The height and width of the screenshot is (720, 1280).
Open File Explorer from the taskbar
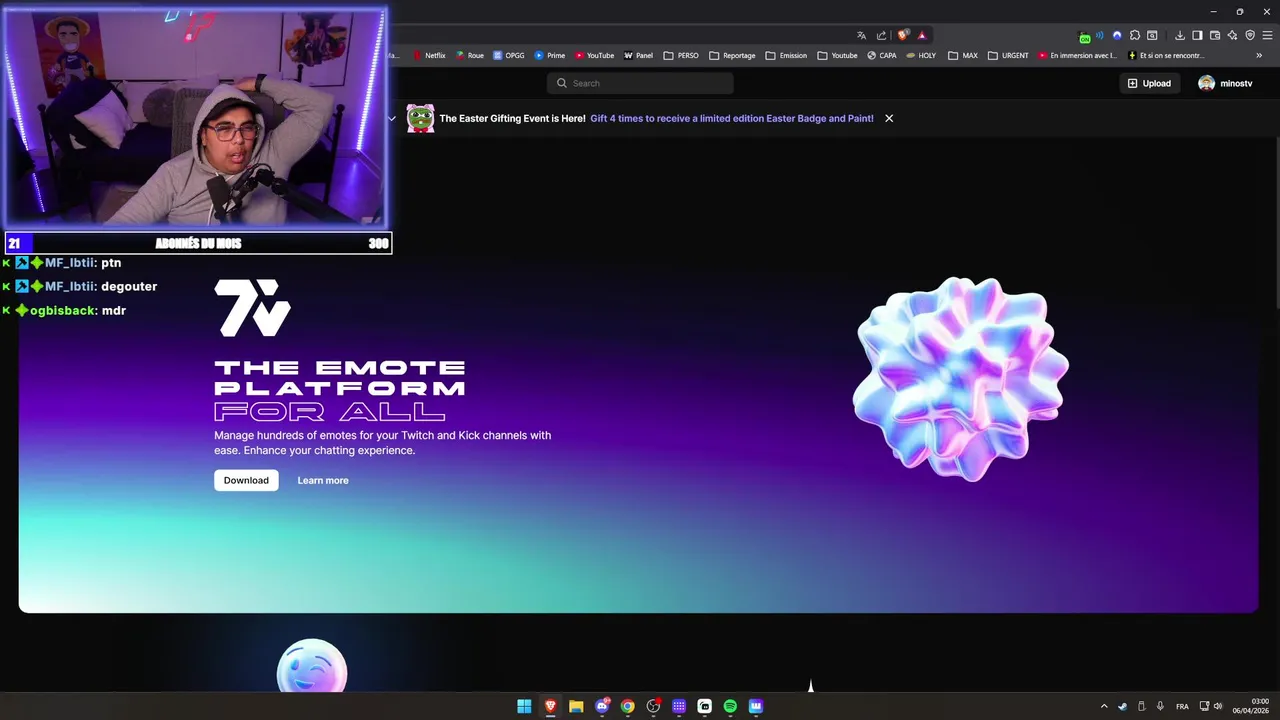(x=576, y=706)
